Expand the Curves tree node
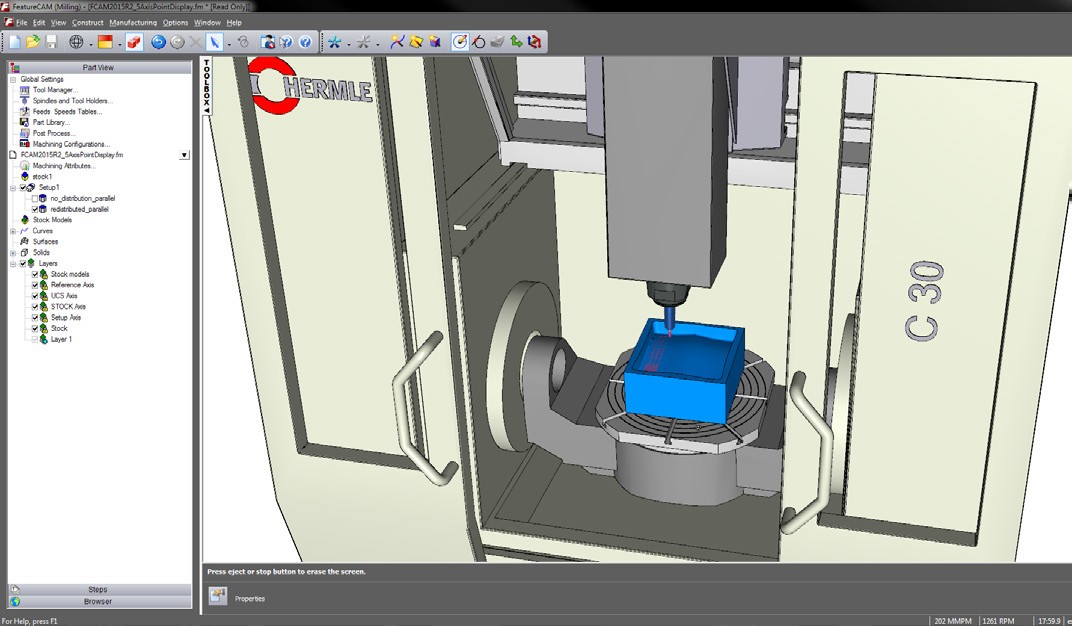The height and width of the screenshot is (626, 1072). coord(13,231)
